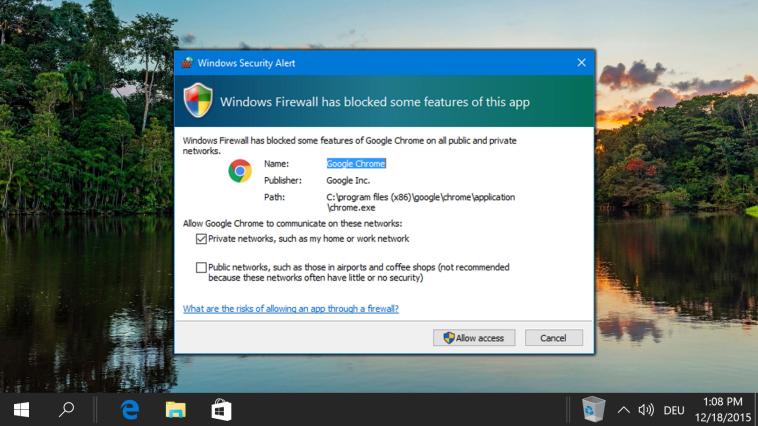Select the highlighted Google Chrome name field
Viewport: 758px width, 426px height.
coord(356,163)
